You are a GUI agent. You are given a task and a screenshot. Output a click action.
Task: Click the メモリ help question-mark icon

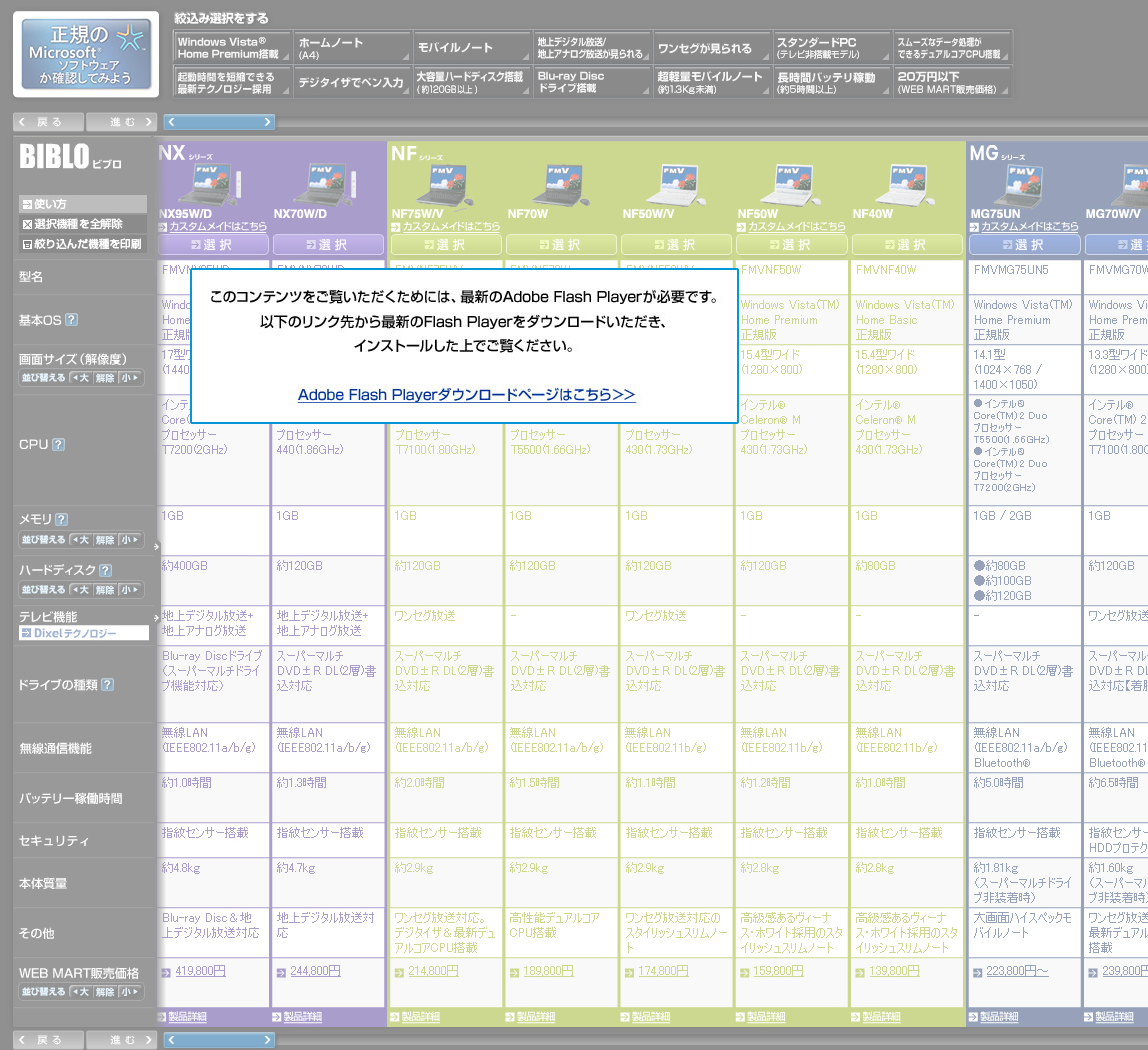pos(61,519)
